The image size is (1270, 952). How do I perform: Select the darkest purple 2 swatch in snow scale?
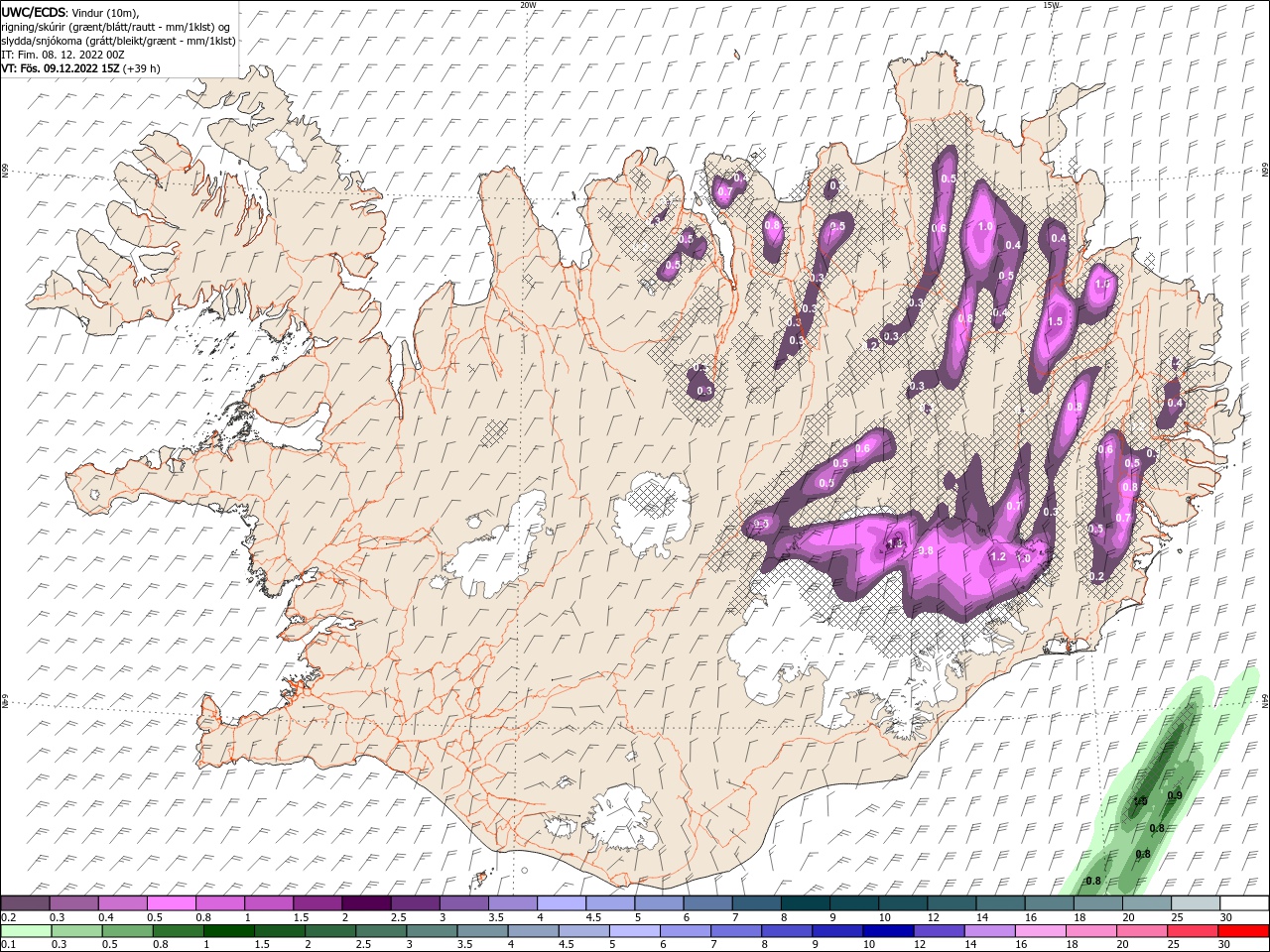tap(365, 903)
